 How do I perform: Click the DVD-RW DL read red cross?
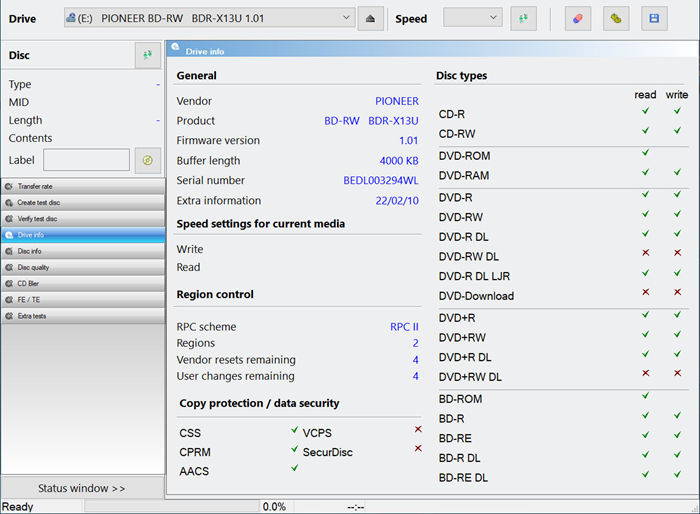[646, 253]
